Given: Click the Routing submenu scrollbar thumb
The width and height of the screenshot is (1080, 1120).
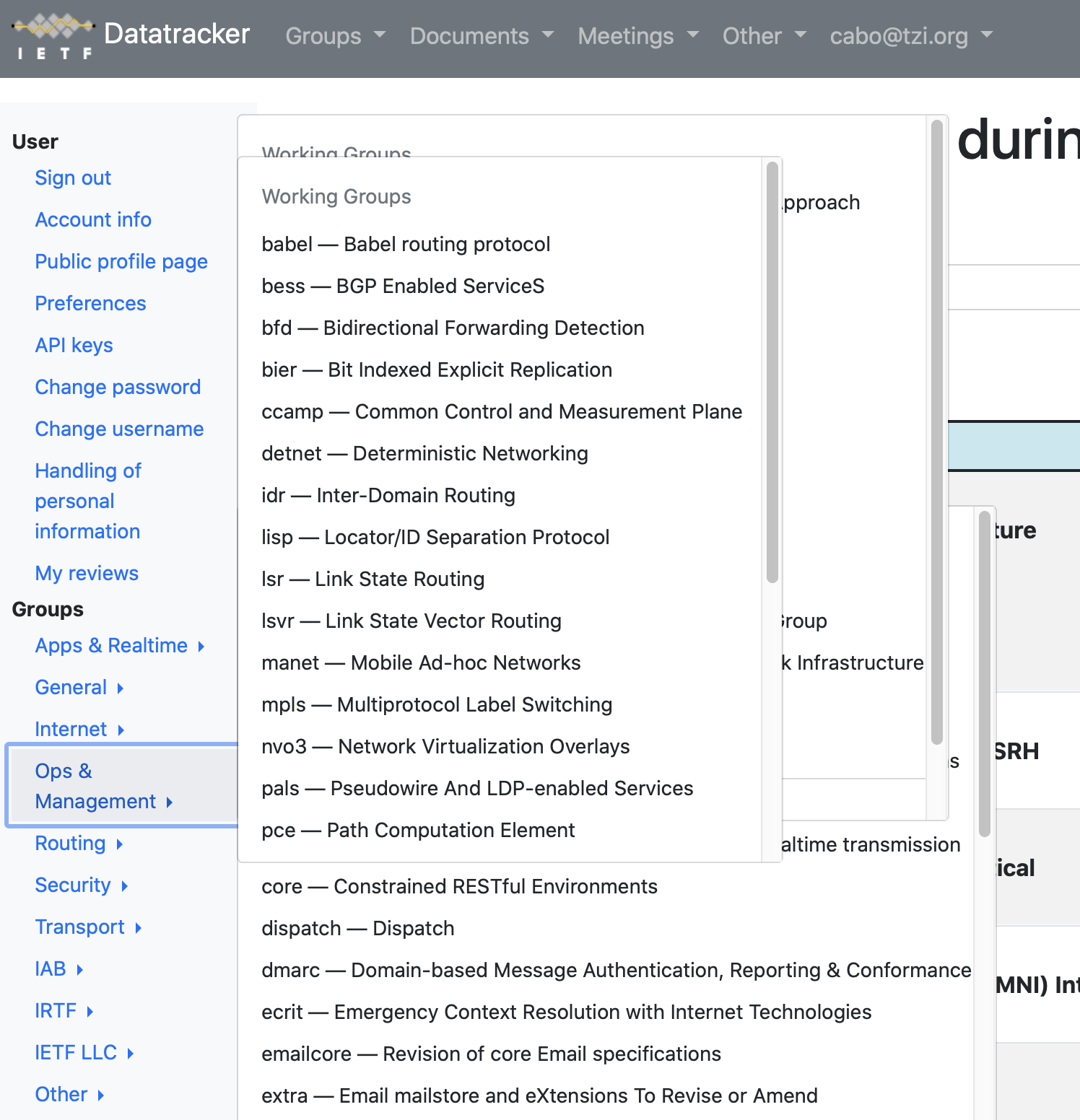Looking at the screenshot, I should tap(772, 372).
